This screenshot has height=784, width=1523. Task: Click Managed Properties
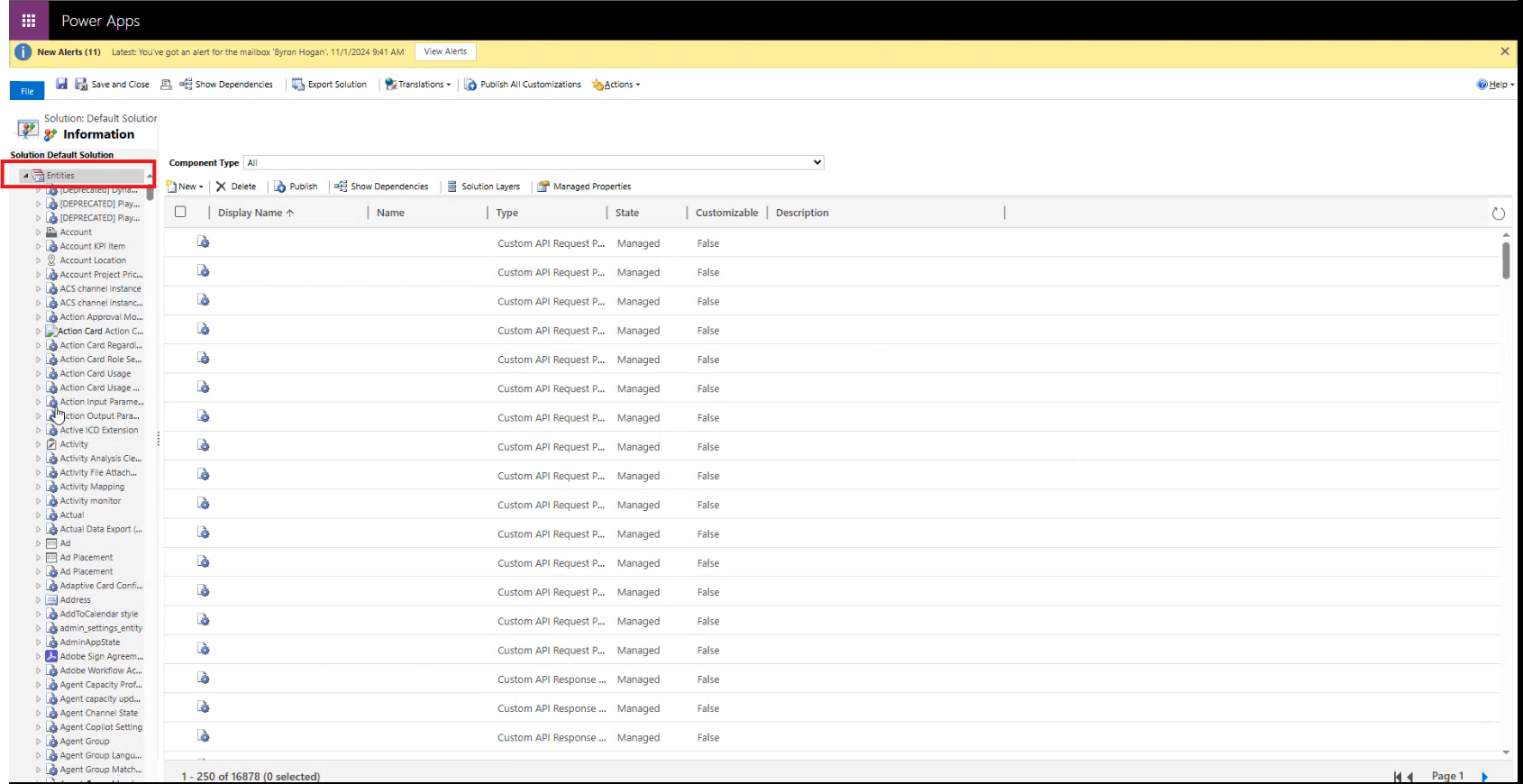pyautogui.click(x=584, y=187)
